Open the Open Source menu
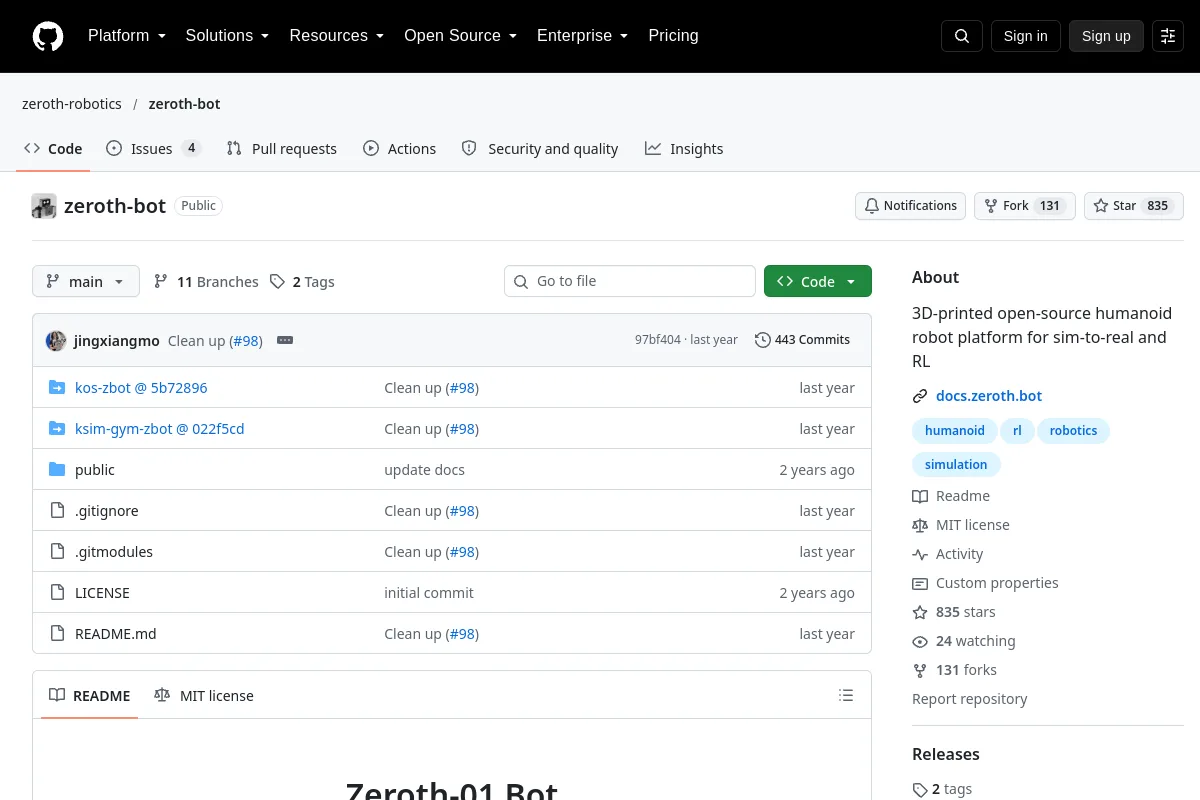 tap(460, 36)
